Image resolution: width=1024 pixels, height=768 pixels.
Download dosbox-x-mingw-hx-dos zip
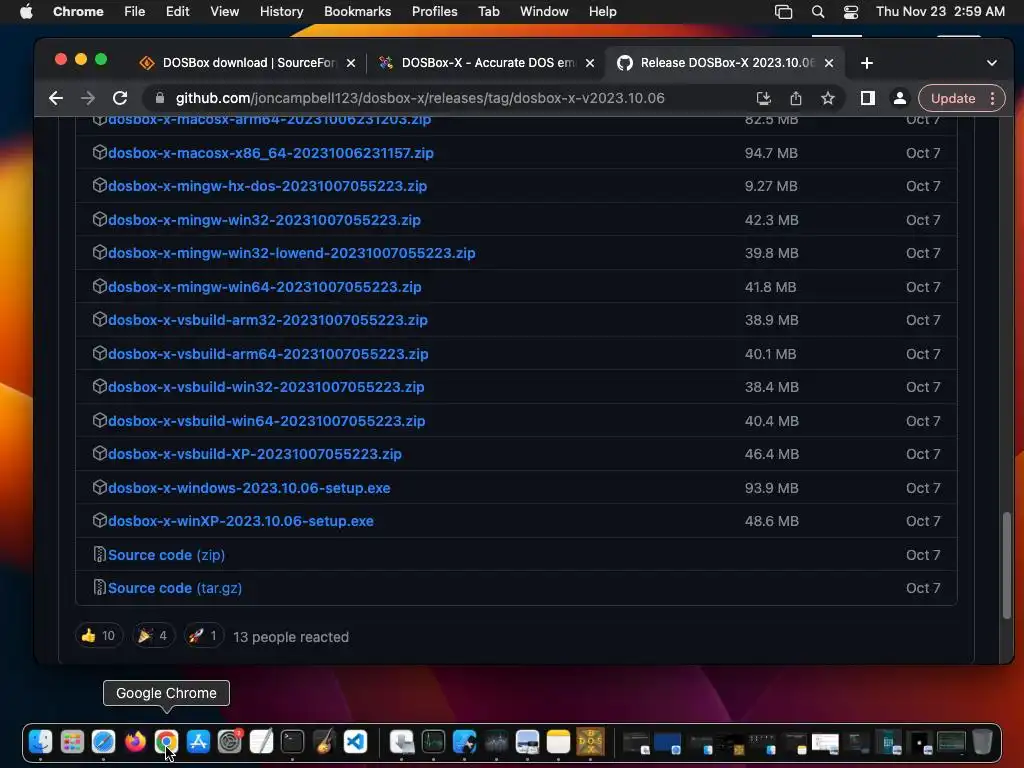click(267, 186)
